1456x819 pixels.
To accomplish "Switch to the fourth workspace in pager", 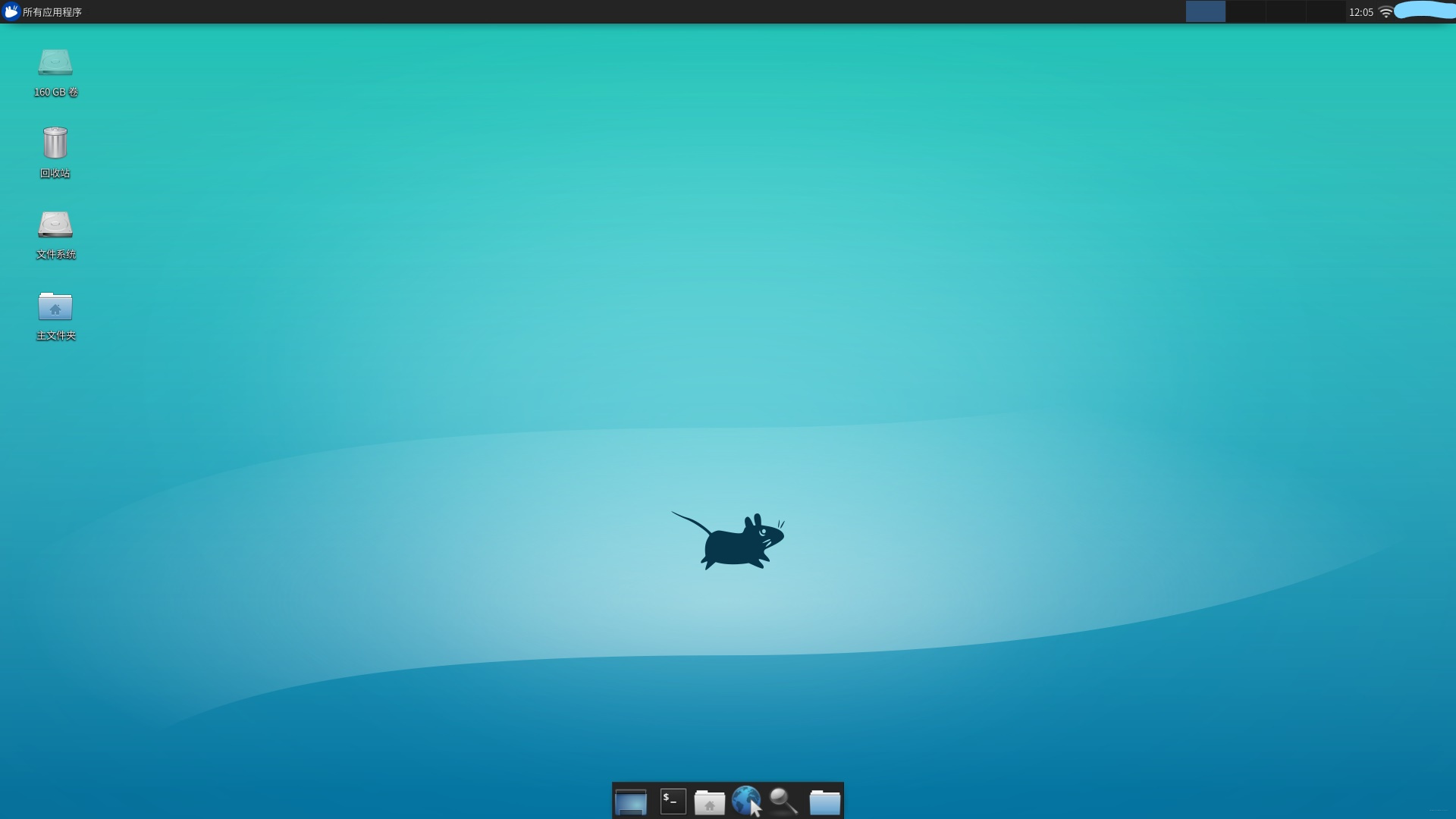I will coord(1326,11).
